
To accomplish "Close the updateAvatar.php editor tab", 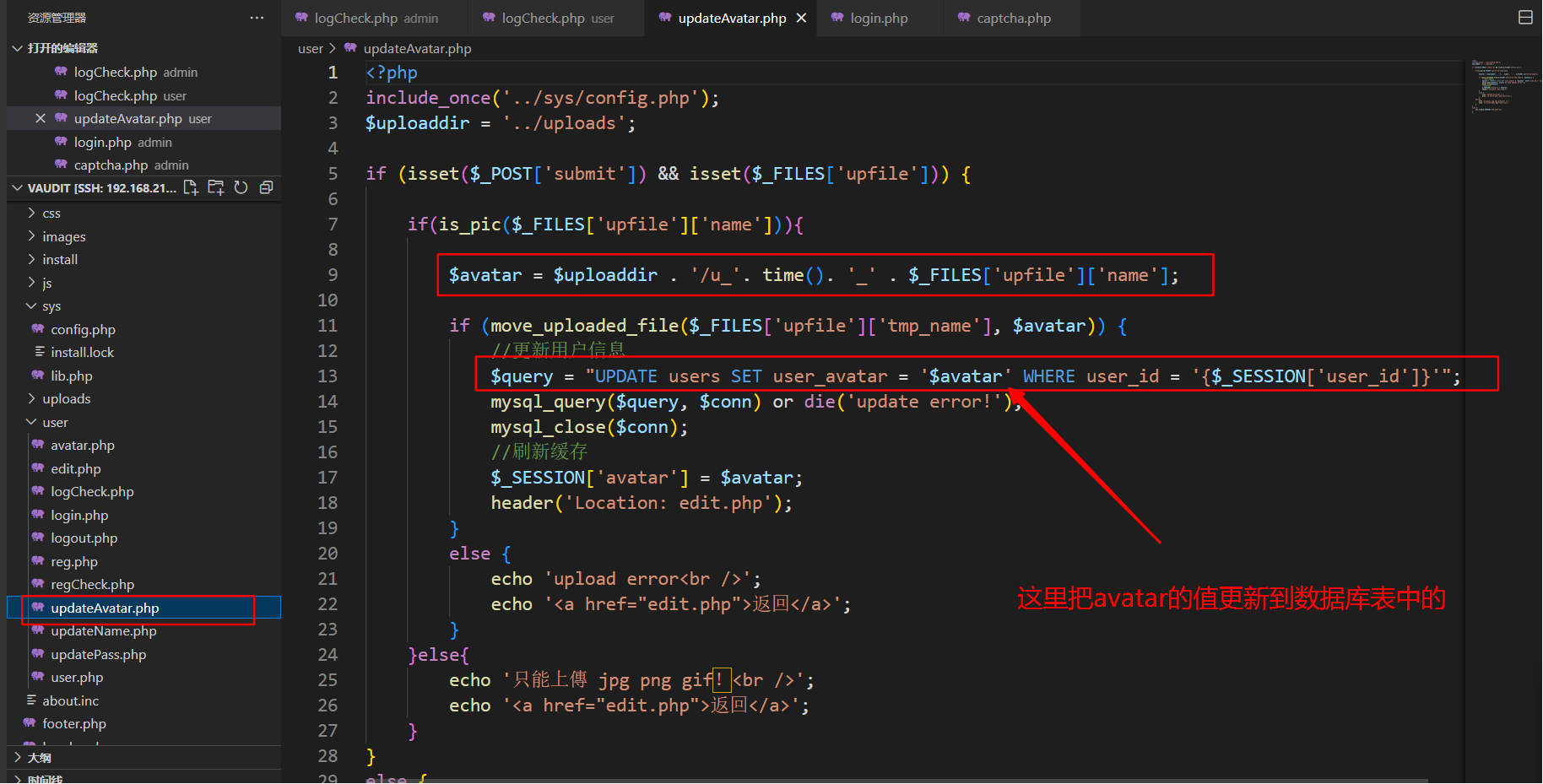I will pyautogui.click(x=801, y=18).
